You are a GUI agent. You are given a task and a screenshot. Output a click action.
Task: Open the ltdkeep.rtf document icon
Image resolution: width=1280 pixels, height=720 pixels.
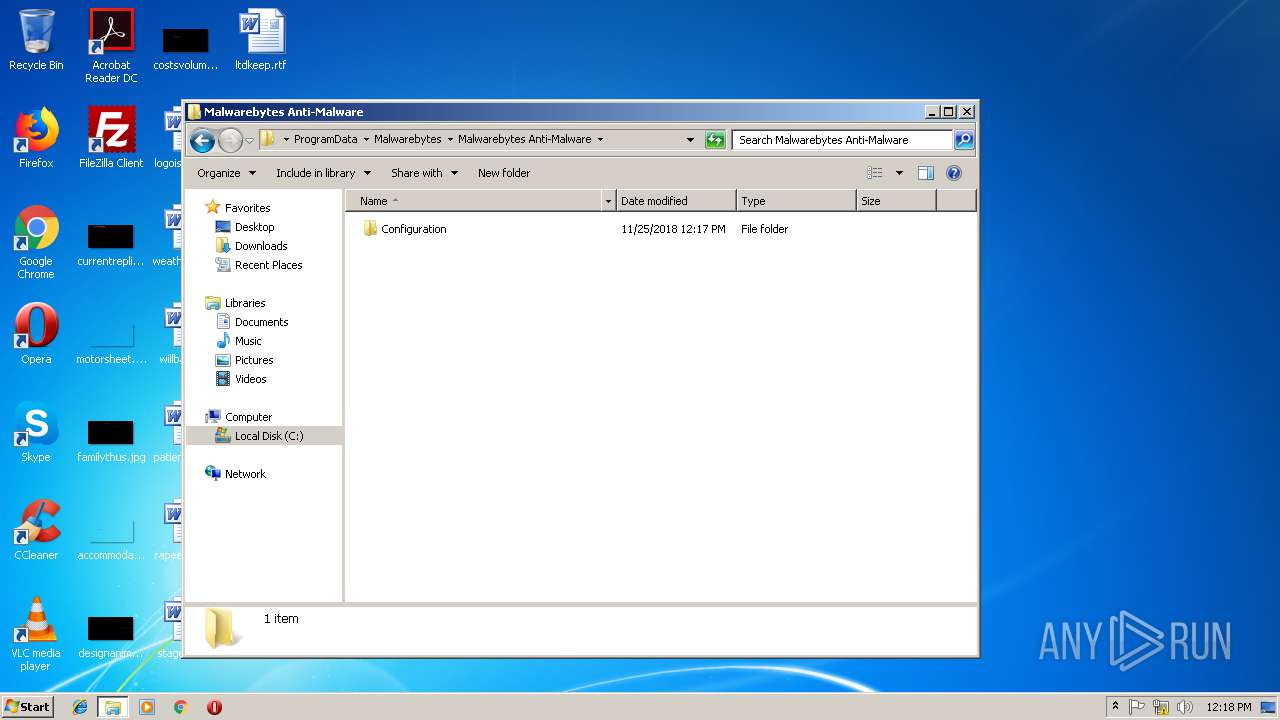click(261, 40)
